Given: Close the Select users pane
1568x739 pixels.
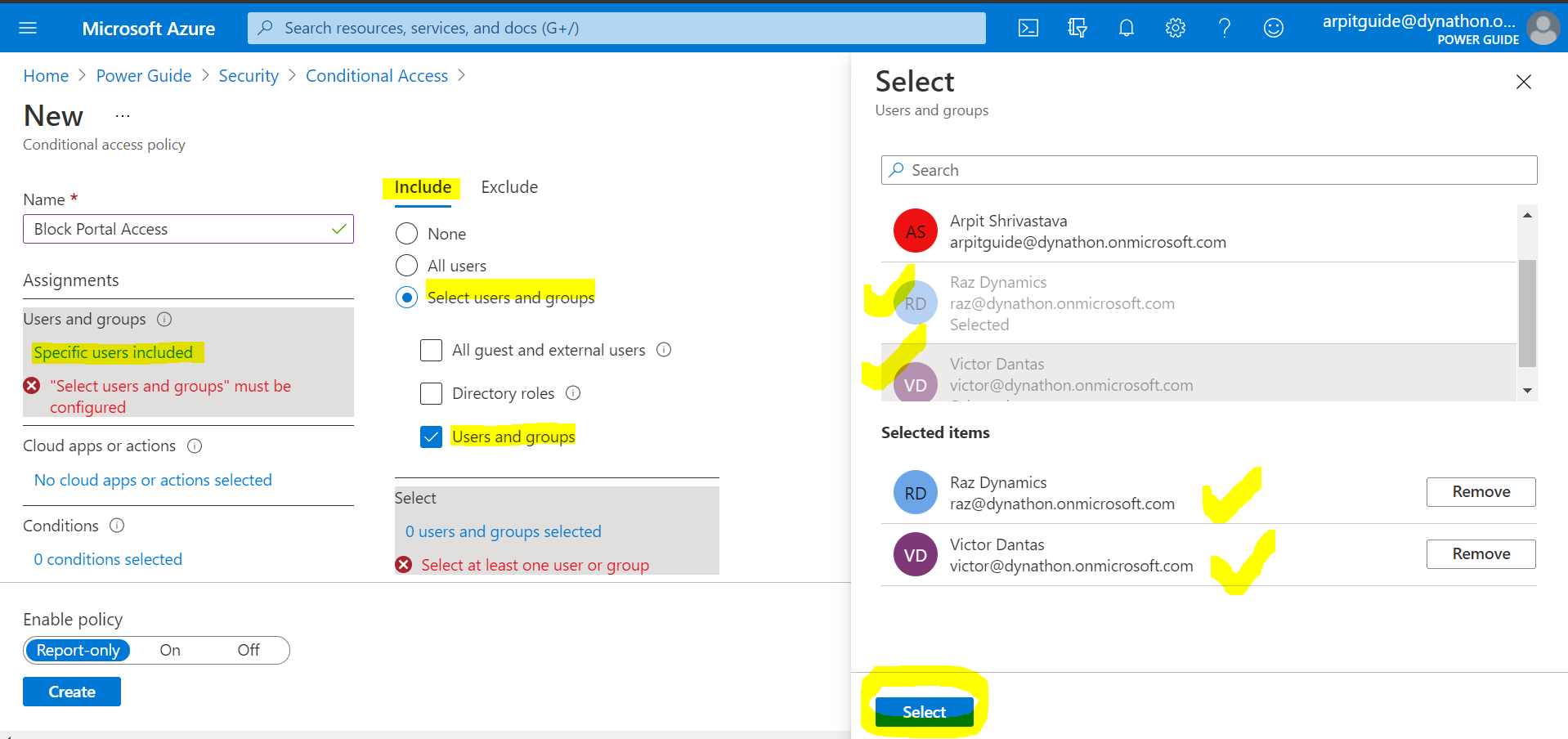Looking at the screenshot, I should point(1524,82).
